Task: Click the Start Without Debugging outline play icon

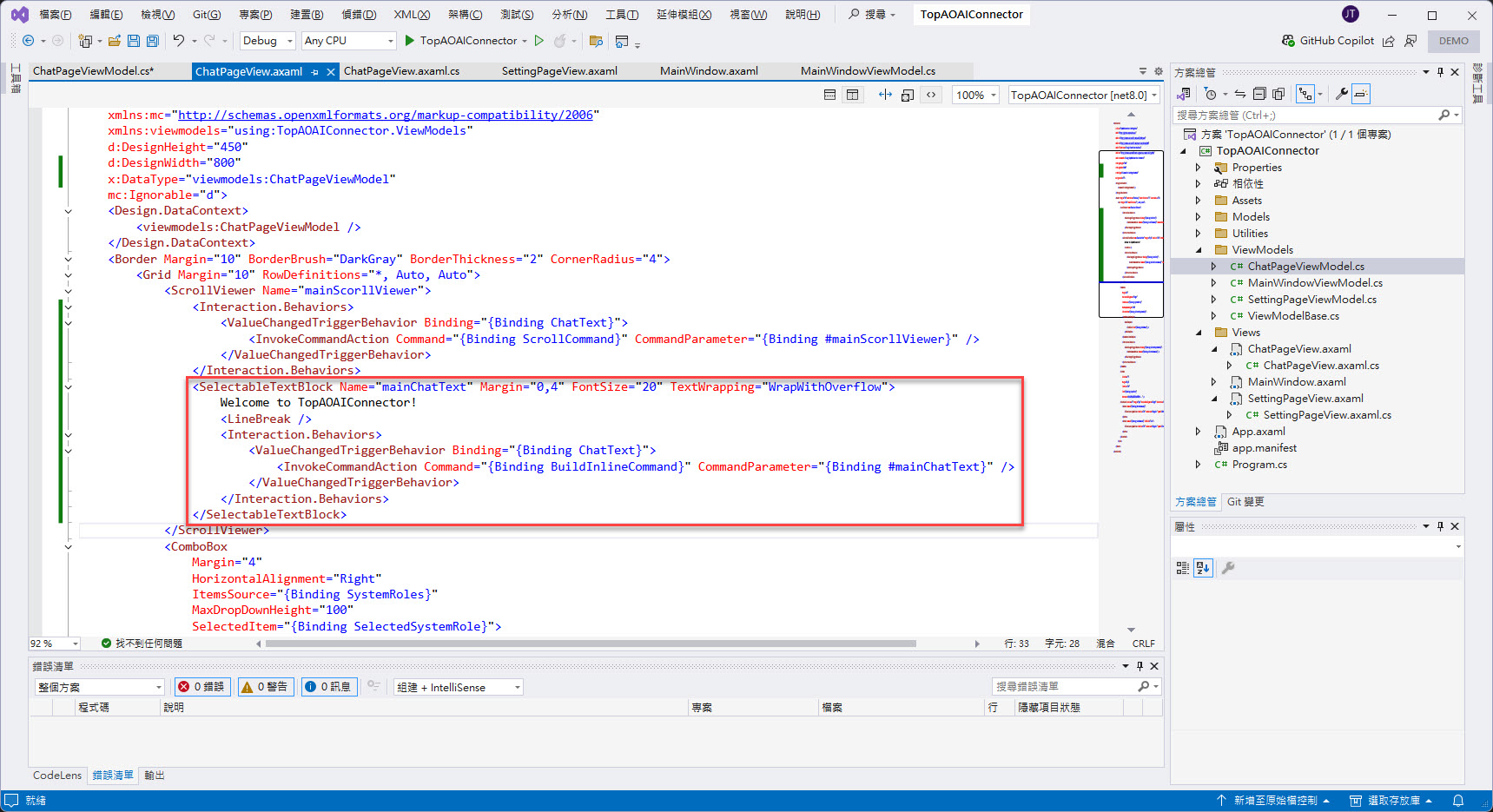Action: coord(539,41)
